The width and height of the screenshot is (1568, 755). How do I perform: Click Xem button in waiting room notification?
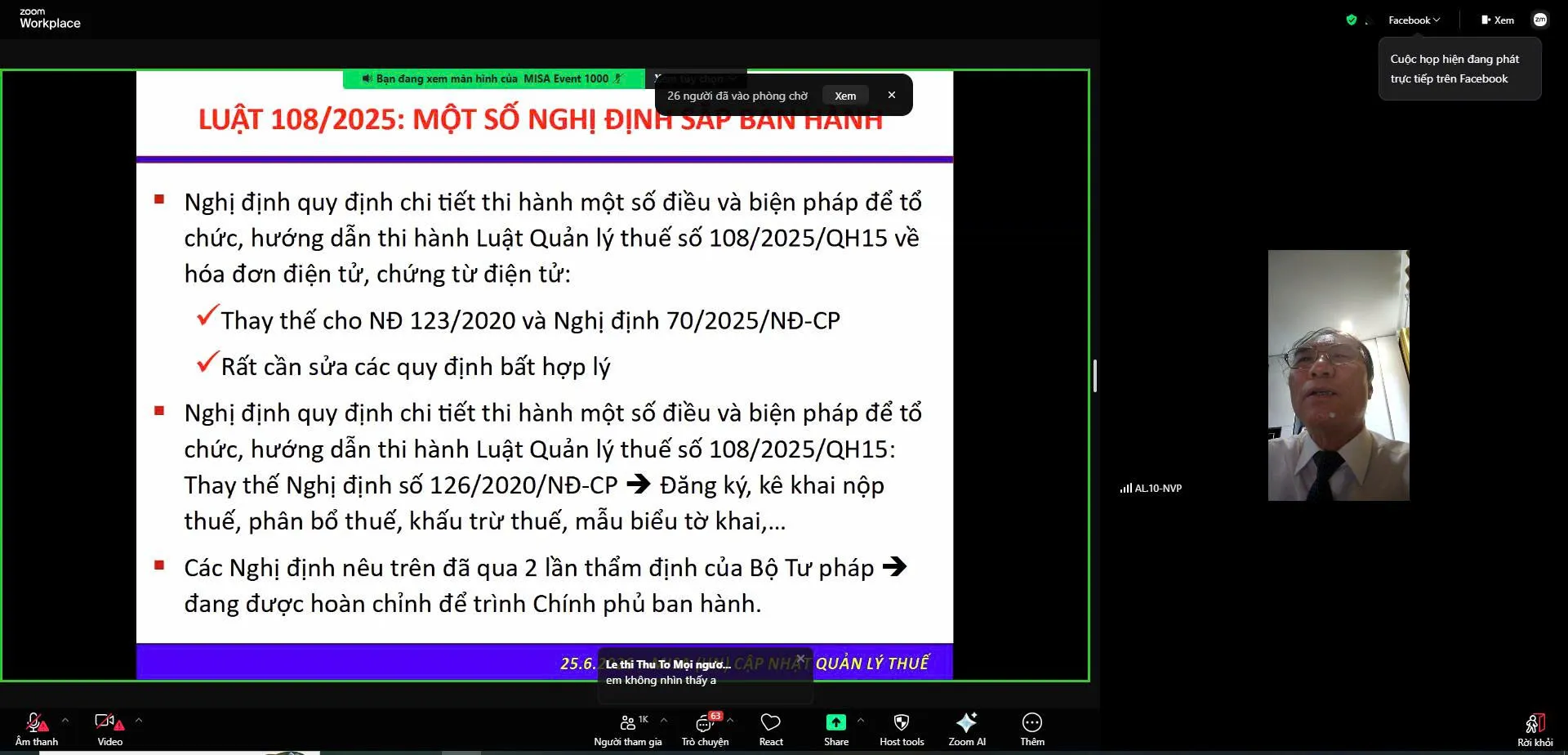point(845,96)
